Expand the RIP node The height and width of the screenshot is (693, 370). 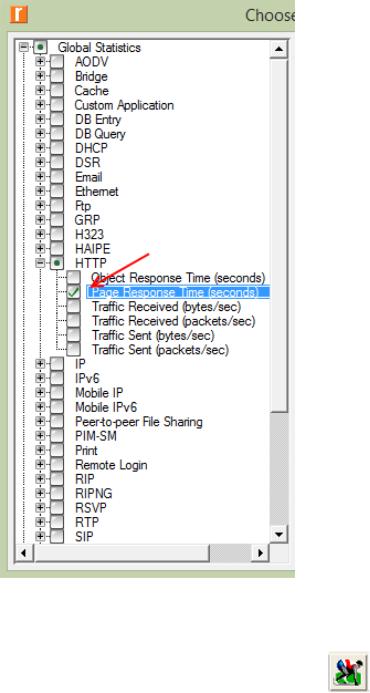pyautogui.click(x=40, y=479)
